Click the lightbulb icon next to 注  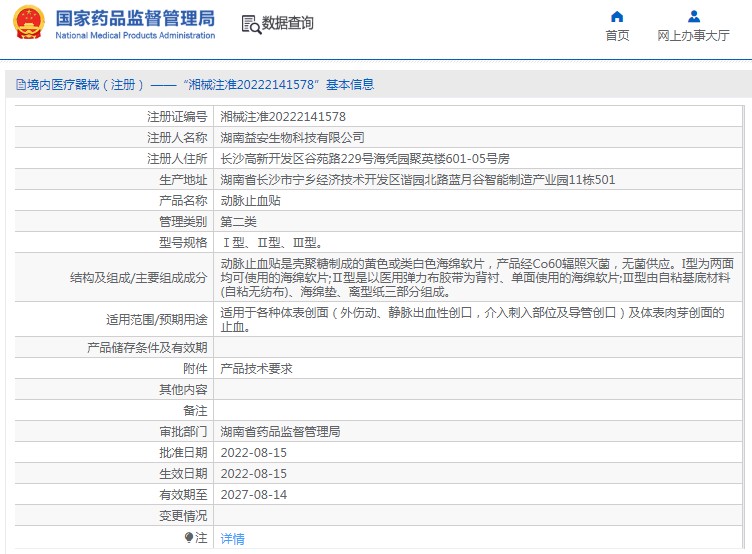click(189, 538)
